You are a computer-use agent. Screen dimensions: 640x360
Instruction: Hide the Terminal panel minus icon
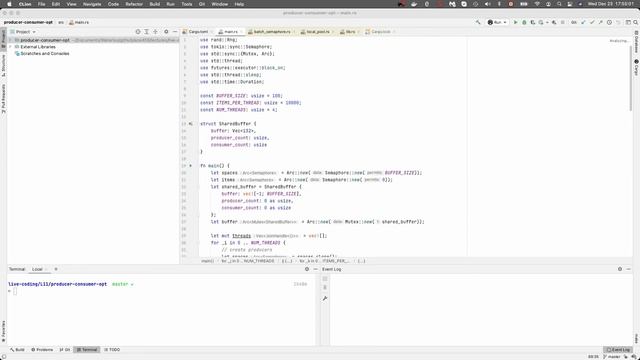316,269
